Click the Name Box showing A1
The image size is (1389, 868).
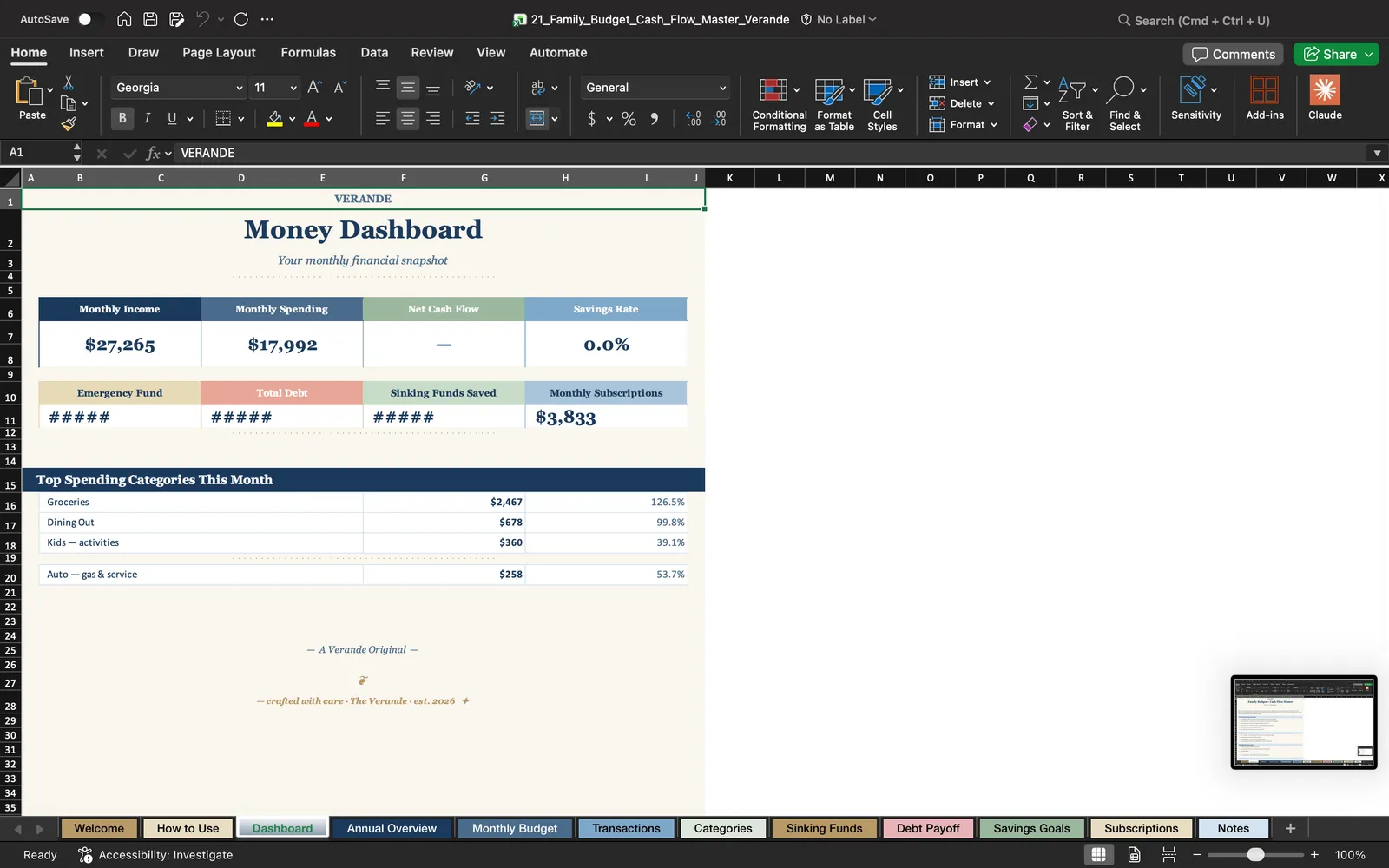36,153
